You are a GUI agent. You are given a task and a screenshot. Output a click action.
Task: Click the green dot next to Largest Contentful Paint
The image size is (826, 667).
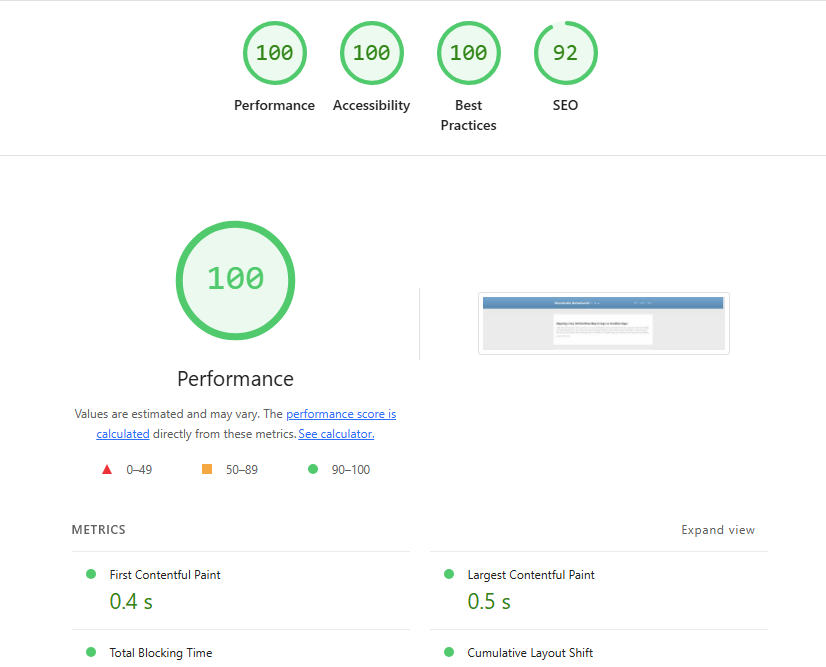coord(448,574)
